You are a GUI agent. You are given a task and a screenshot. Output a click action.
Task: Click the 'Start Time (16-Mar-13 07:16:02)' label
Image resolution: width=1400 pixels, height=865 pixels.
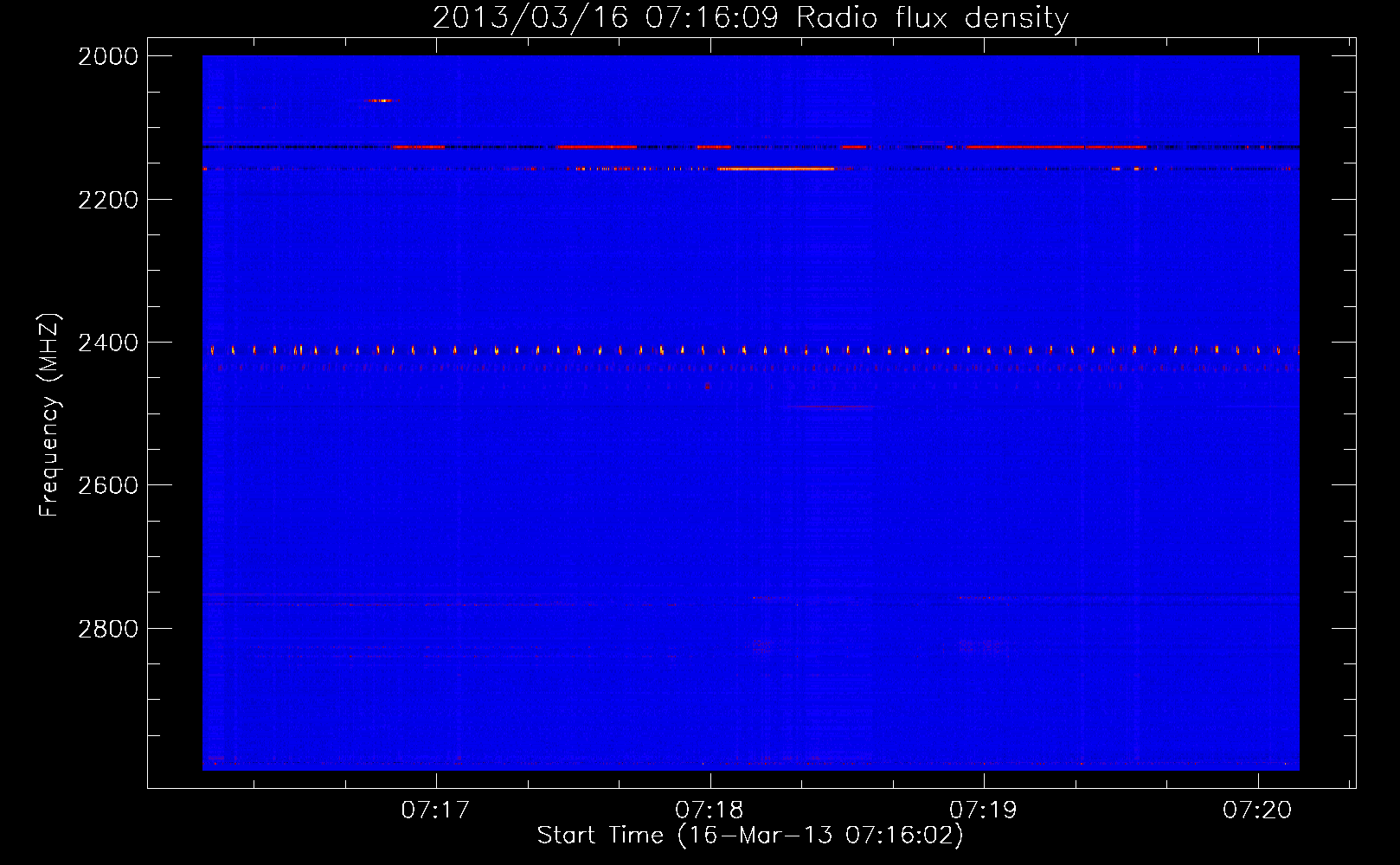[x=750, y=835]
